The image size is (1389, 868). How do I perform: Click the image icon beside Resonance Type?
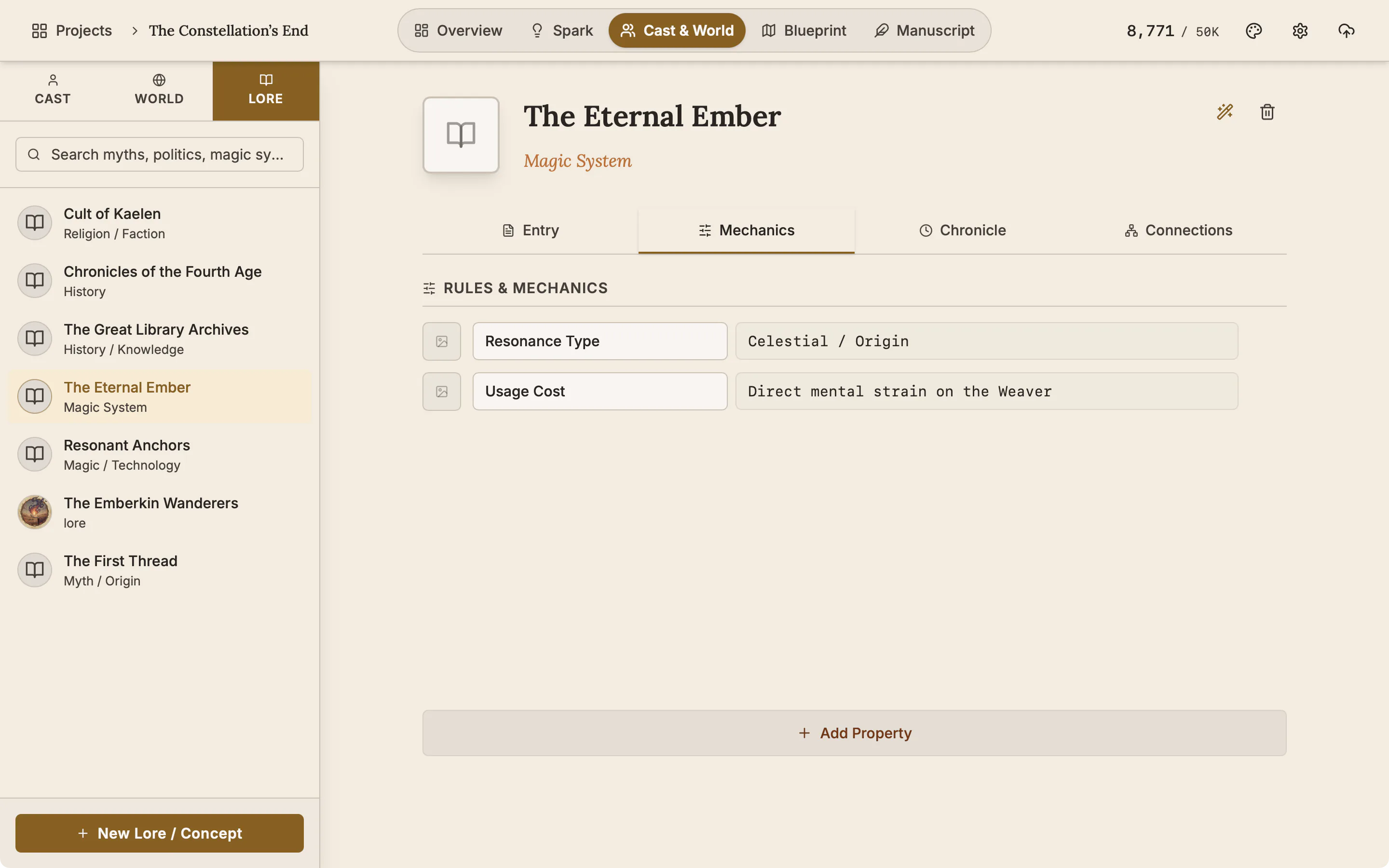[441, 341]
